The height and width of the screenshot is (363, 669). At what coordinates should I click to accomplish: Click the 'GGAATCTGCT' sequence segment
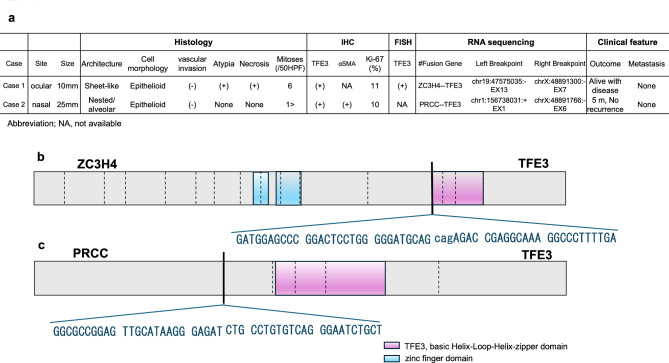tap(351, 330)
